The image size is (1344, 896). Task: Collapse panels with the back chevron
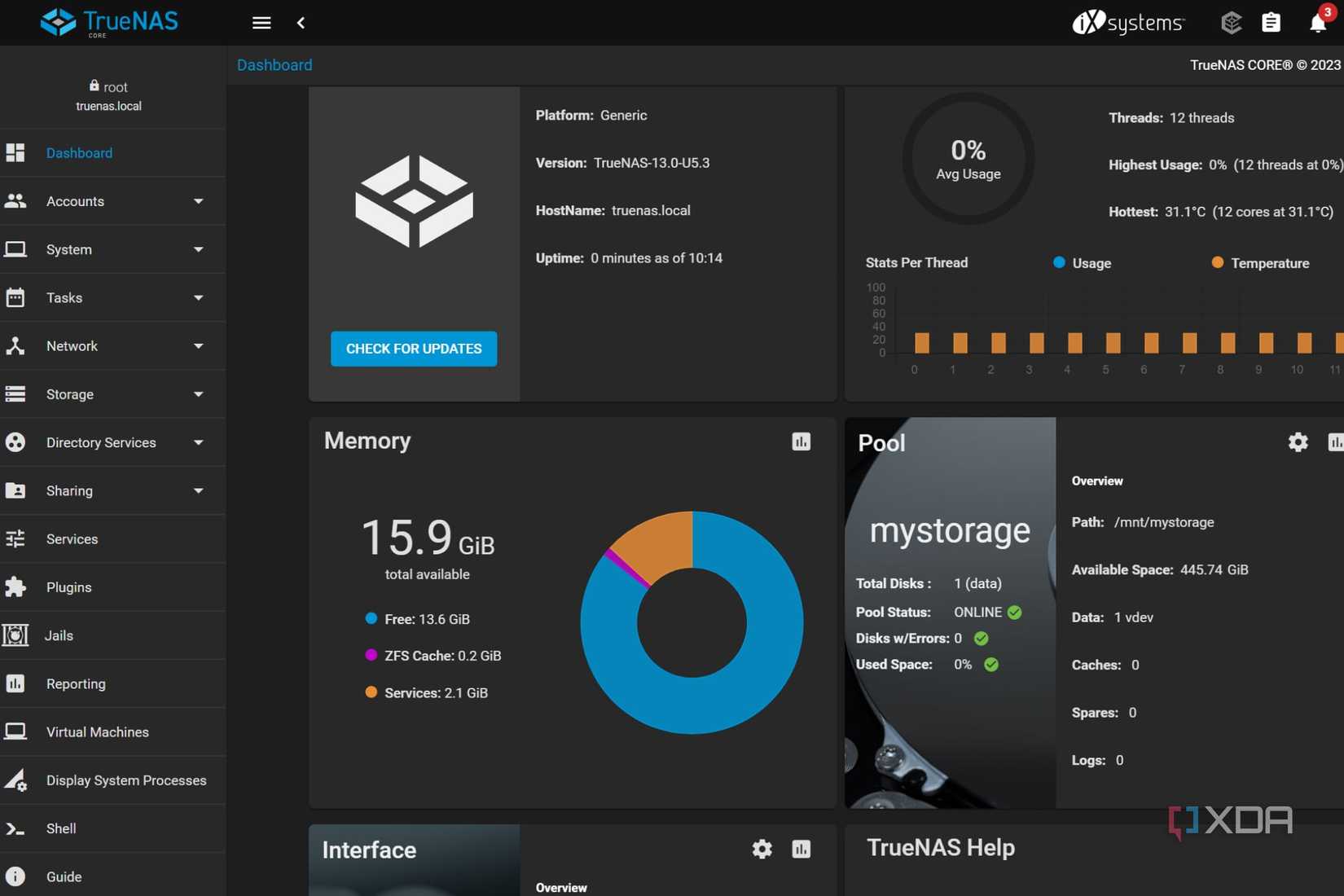click(x=301, y=23)
